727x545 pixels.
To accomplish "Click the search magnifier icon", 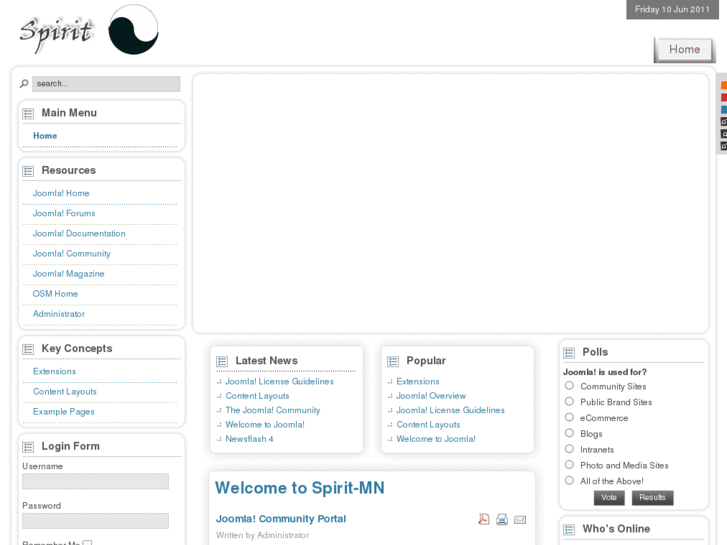I will tap(24, 84).
